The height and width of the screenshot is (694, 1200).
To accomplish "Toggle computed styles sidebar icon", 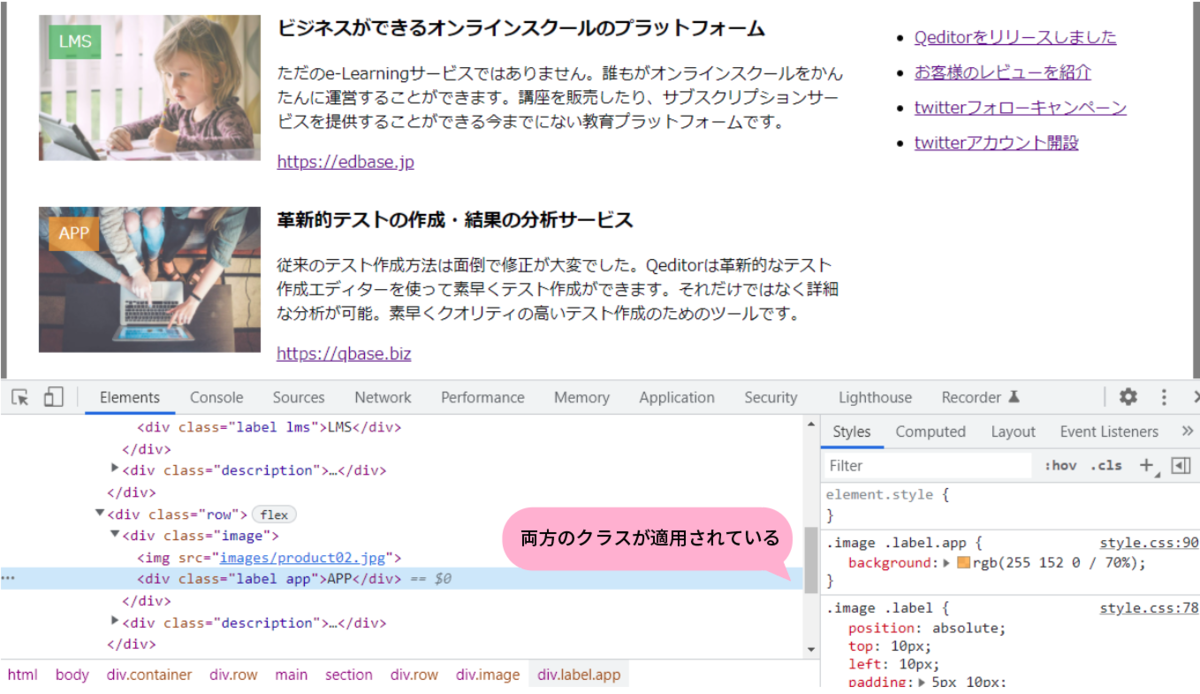I will point(1180,465).
